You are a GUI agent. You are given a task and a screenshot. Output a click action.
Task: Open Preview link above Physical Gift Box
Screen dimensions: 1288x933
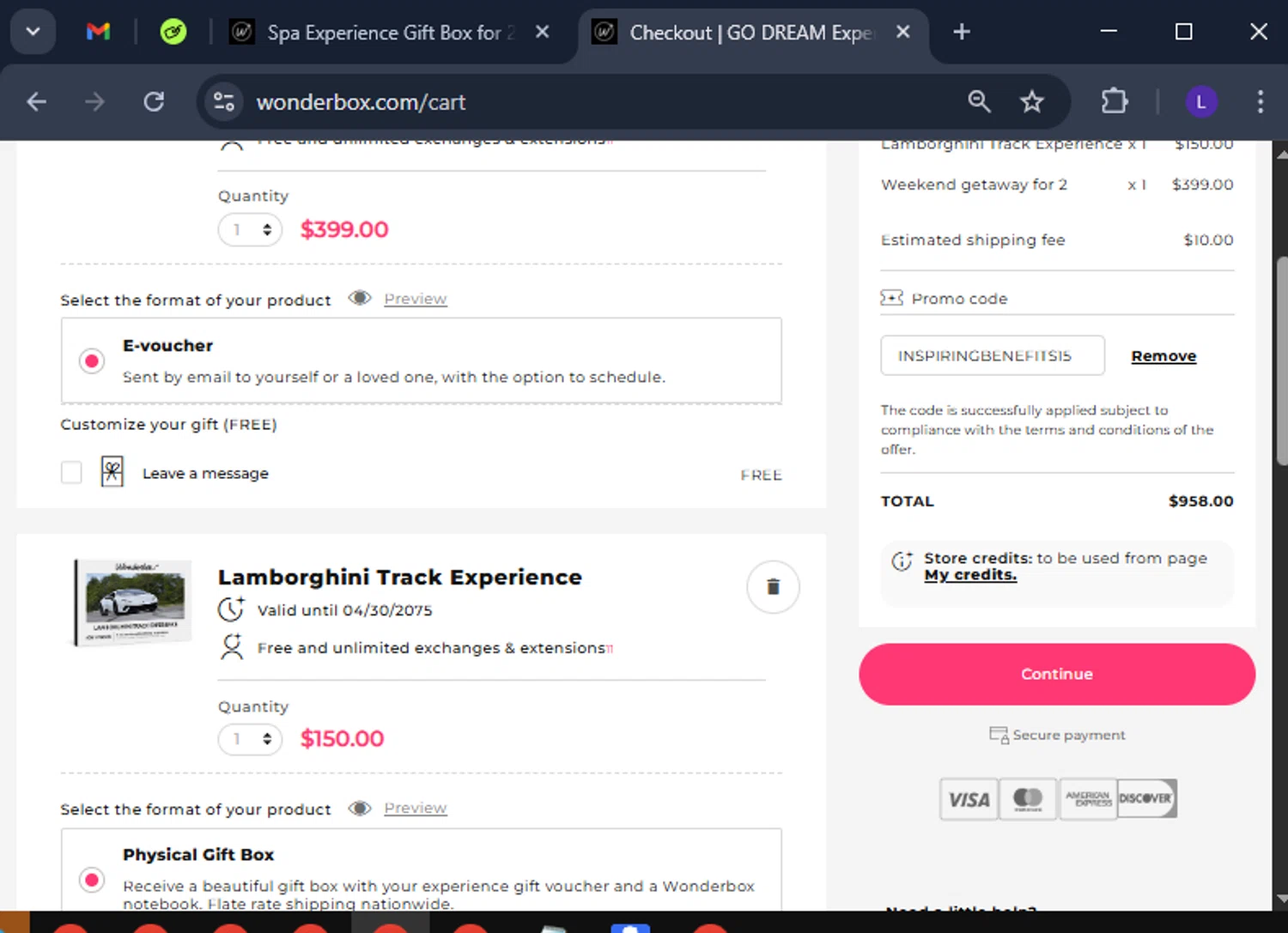(416, 808)
